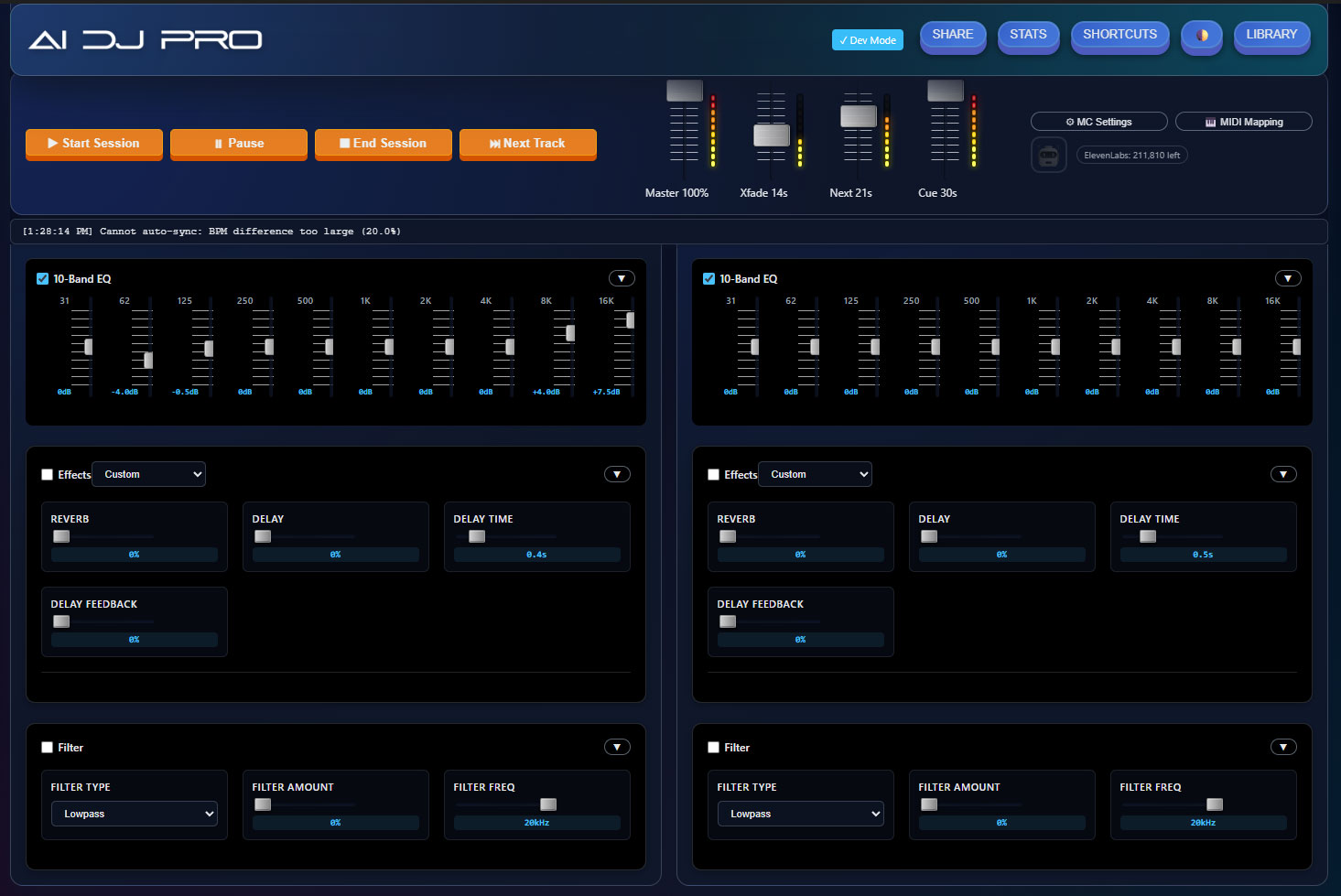Click the SHORTCUTS button

[1119, 35]
